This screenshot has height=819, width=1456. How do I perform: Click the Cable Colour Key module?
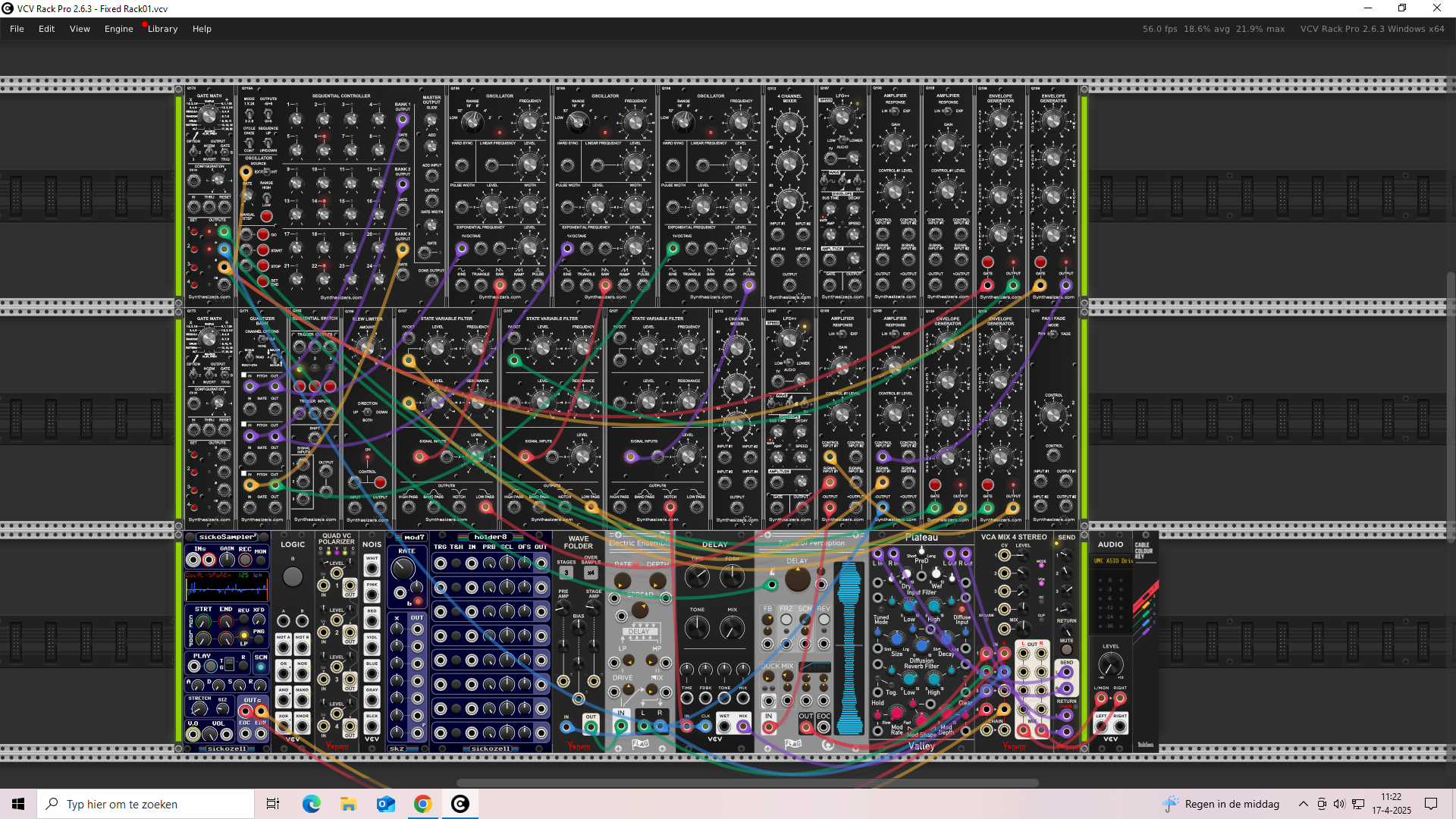pyautogui.click(x=1146, y=642)
